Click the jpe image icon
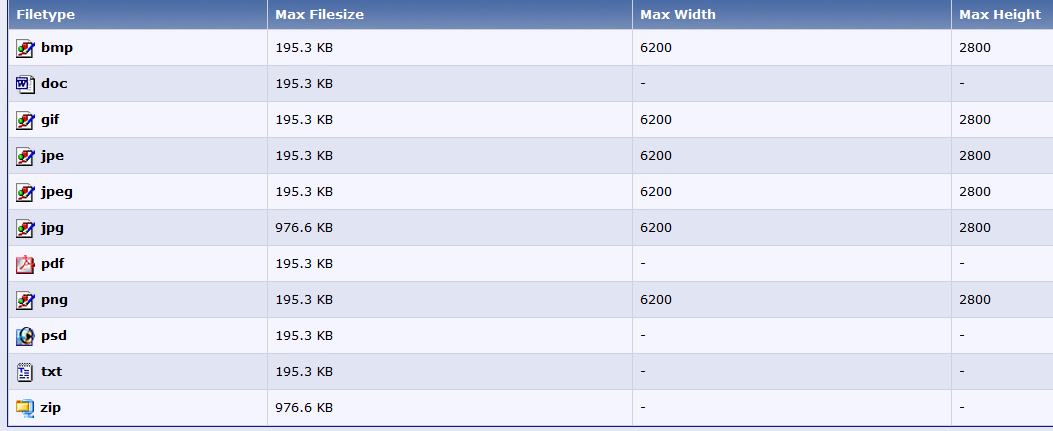 pyautogui.click(x=25, y=156)
